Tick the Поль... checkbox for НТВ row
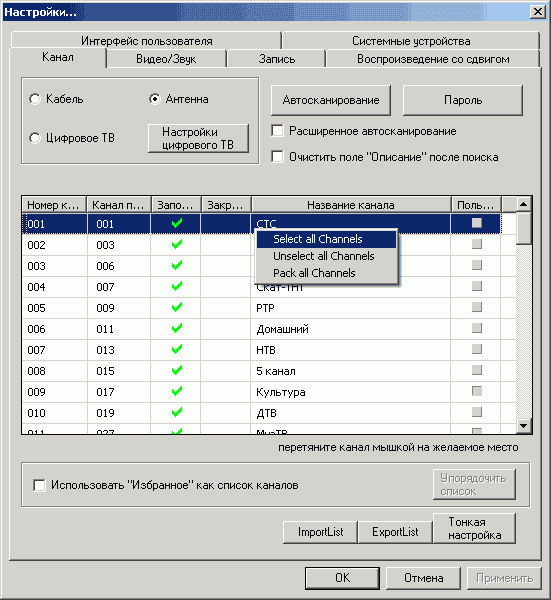The image size is (551, 600). pyautogui.click(x=477, y=349)
